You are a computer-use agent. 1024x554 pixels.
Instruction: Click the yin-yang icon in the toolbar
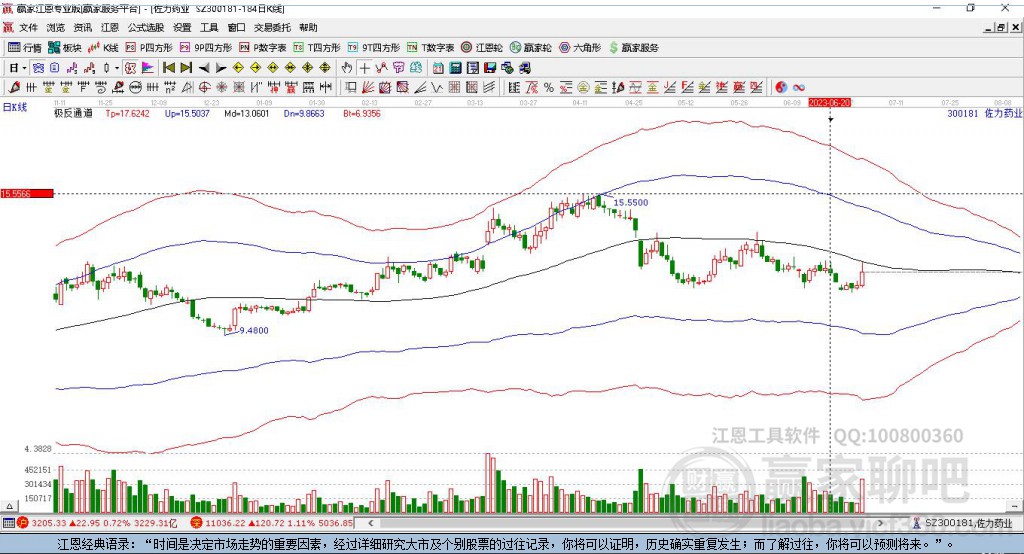coord(781,87)
